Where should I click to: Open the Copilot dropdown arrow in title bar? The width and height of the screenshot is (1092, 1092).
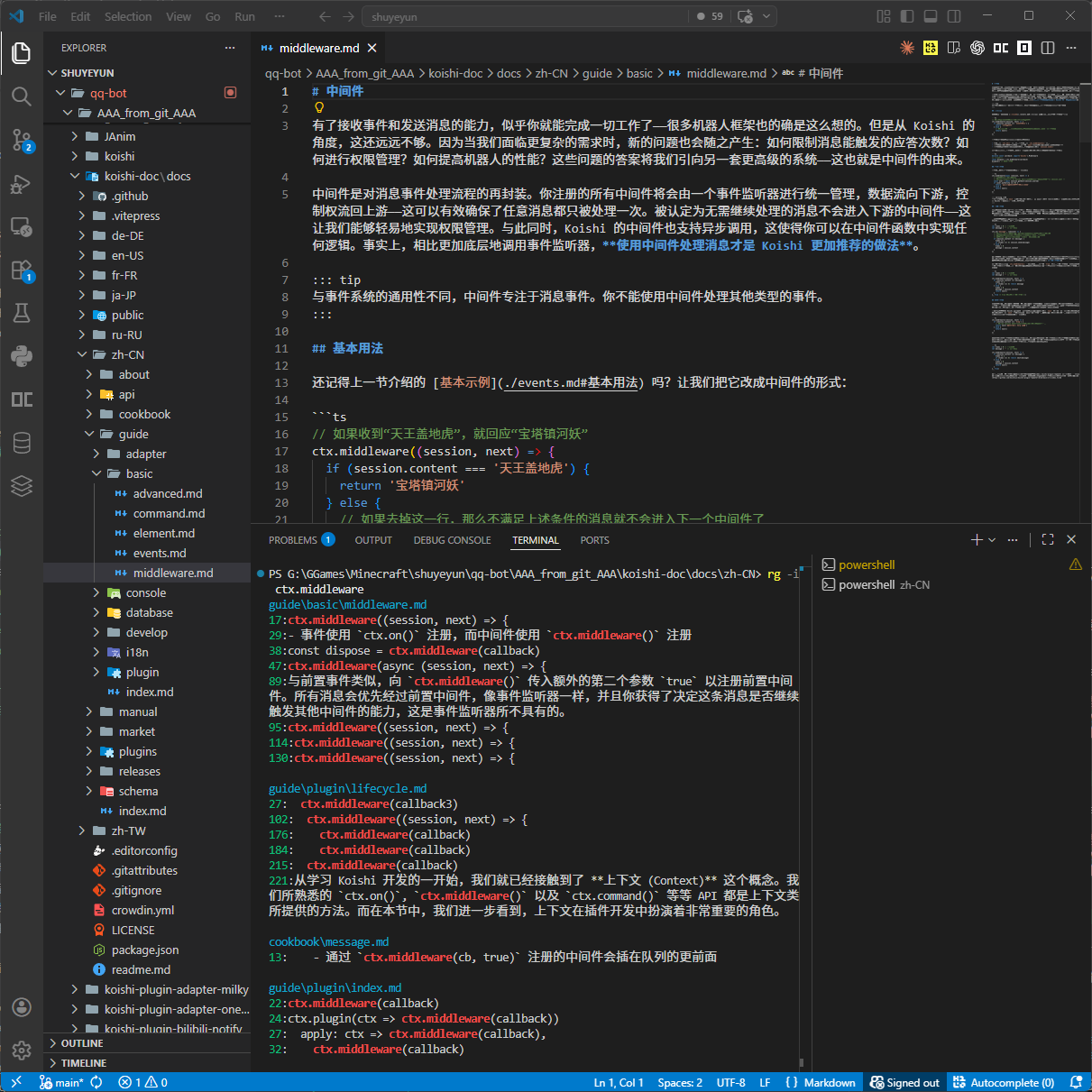[x=766, y=16]
